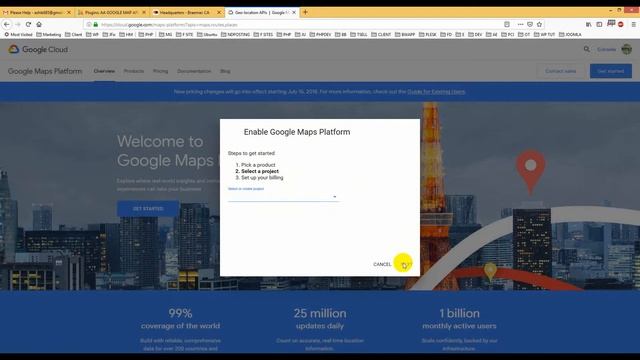This screenshot has width=640, height=360.
Task: Open the 'Select or create project' dropdown
Action: click(283, 197)
